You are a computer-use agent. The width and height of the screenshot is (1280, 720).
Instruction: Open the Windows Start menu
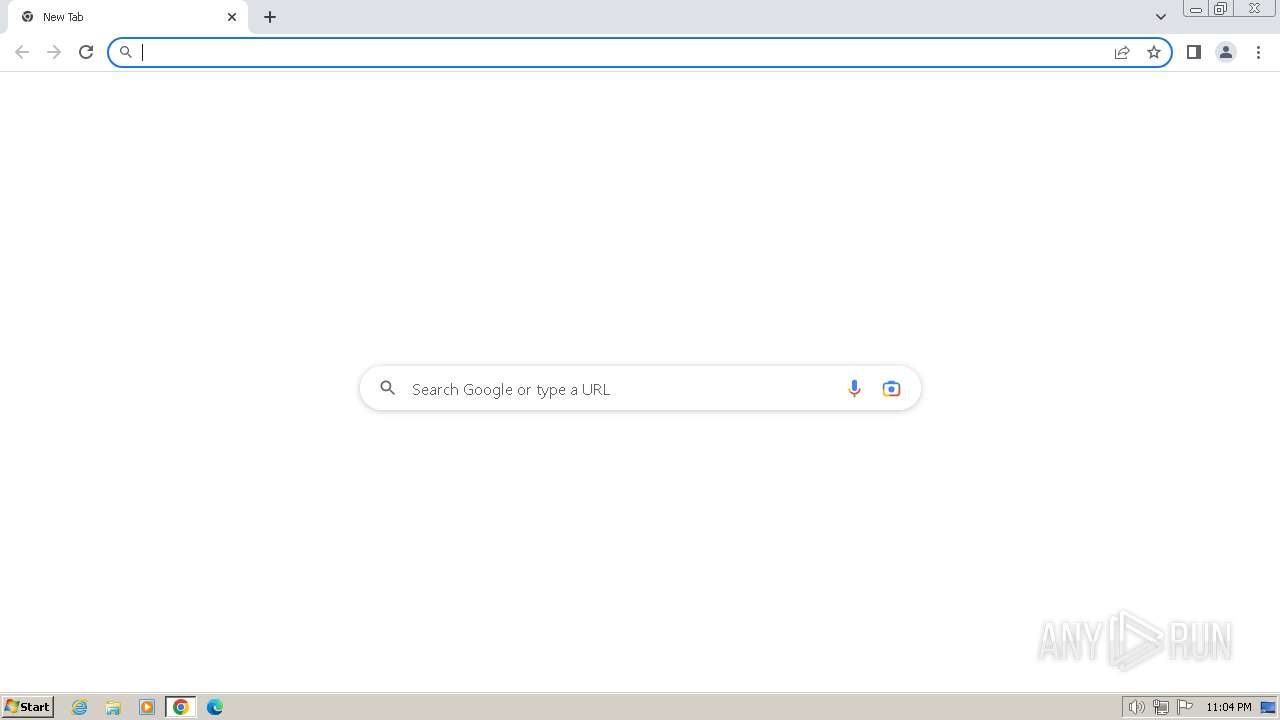[28, 707]
